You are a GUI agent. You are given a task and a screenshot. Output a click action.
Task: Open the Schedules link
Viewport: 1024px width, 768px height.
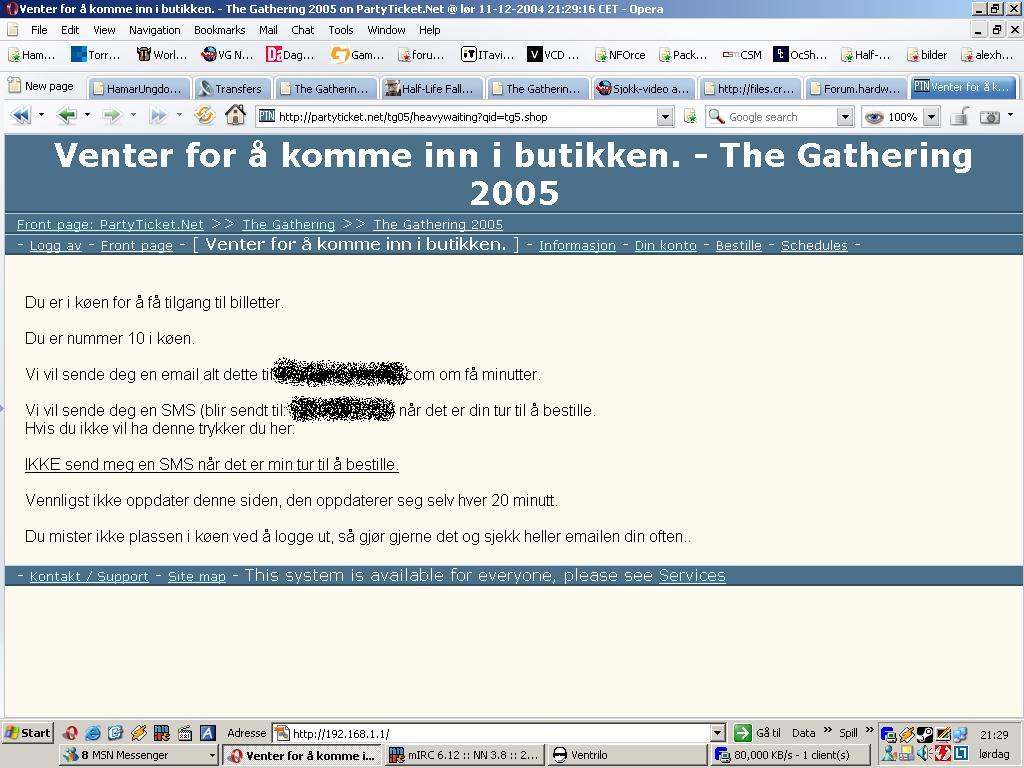pos(814,246)
